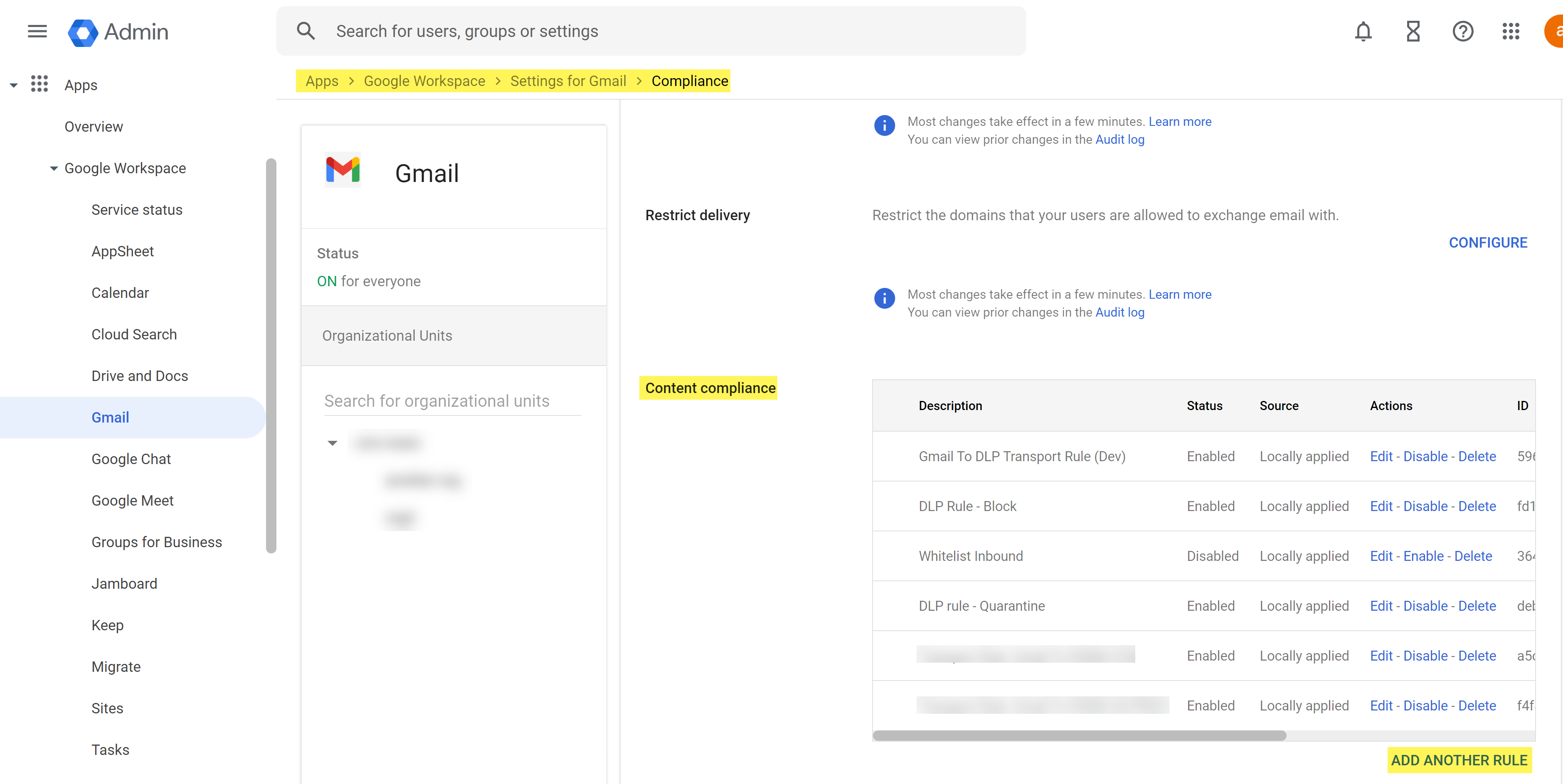Disable the DLP Rule - Block rule
1563x784 pixels.
[1425, 506]
